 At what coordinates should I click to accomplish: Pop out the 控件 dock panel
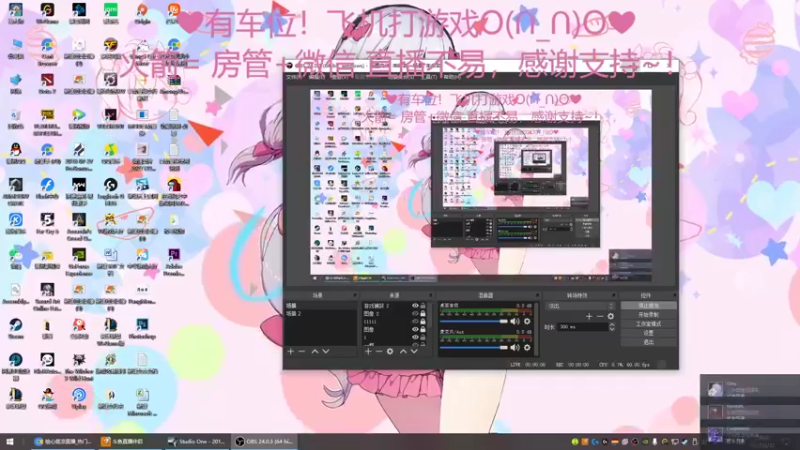coord(674,295)
